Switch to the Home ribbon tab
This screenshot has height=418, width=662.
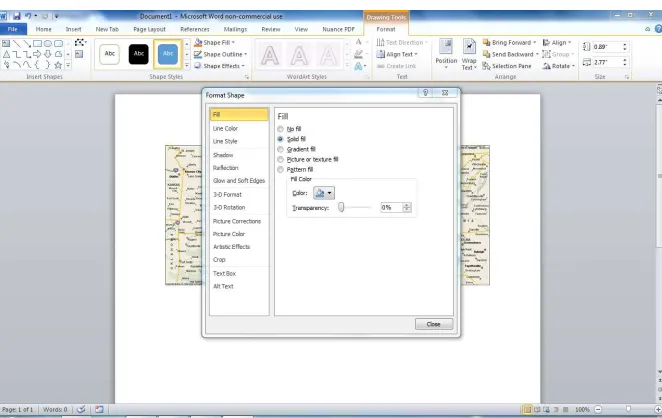click(x=43, y=29)
